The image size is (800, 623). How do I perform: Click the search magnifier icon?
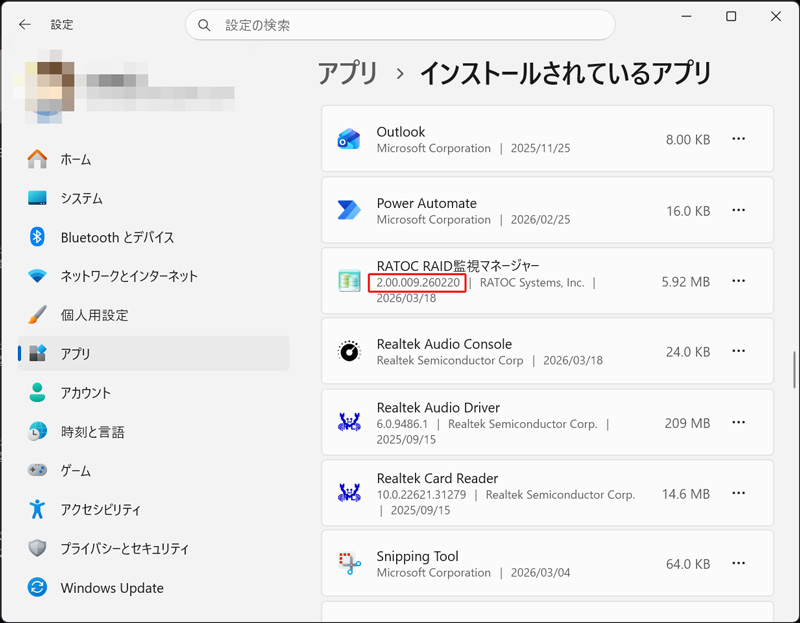[x=205, y=25]
